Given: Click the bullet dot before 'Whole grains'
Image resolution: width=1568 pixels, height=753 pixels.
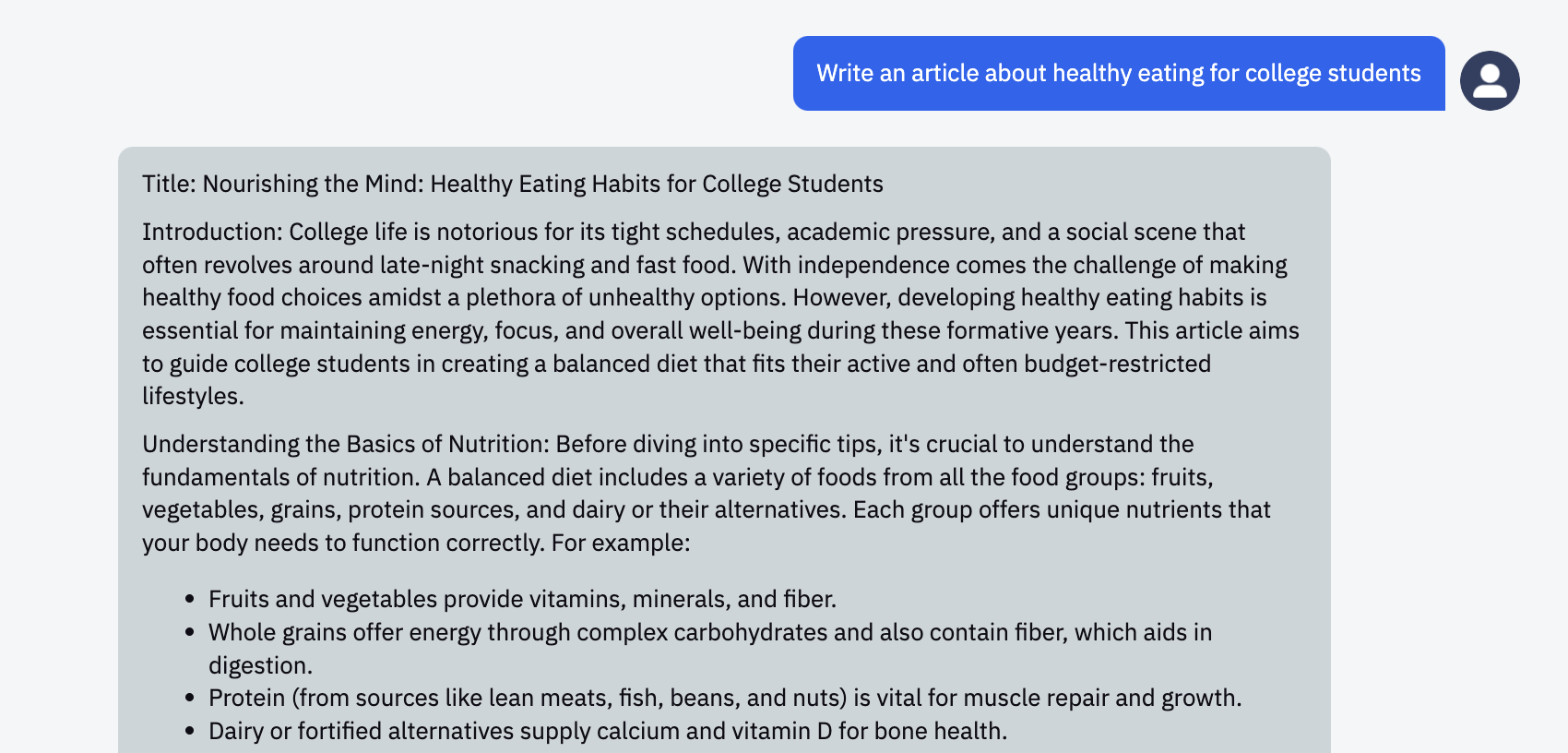Looking at the screenshot, I should (x=190, y=633).
